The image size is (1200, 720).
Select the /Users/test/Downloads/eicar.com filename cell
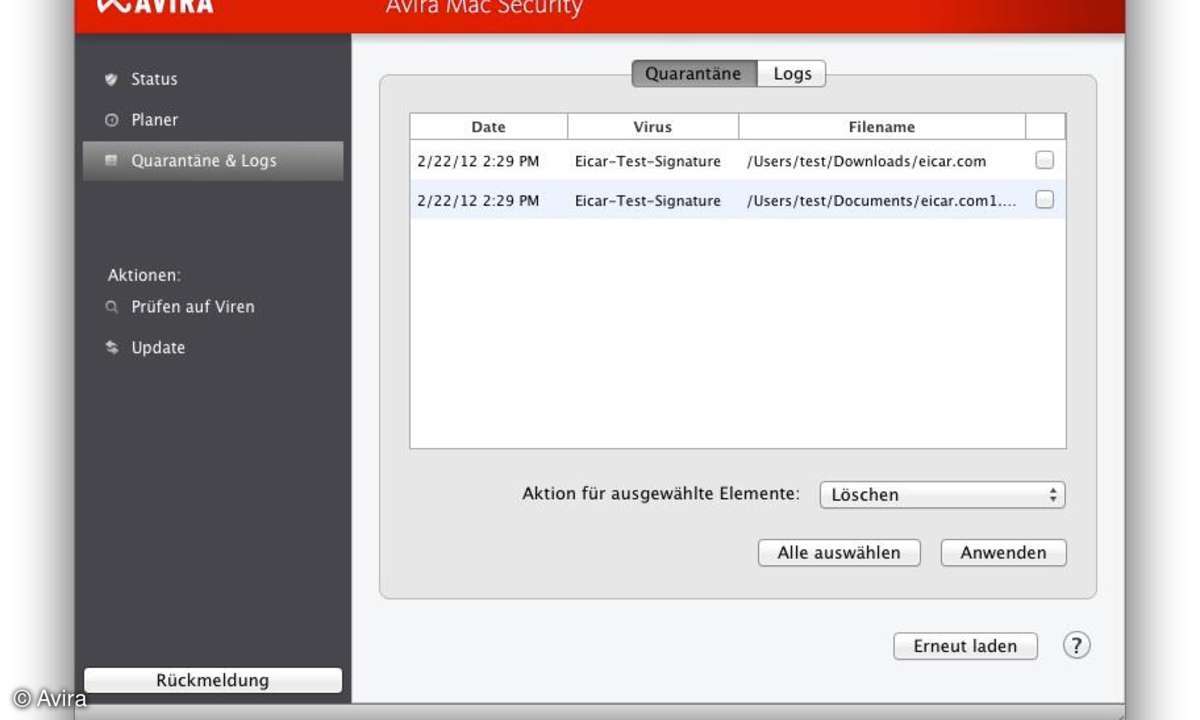coord(866,161)
